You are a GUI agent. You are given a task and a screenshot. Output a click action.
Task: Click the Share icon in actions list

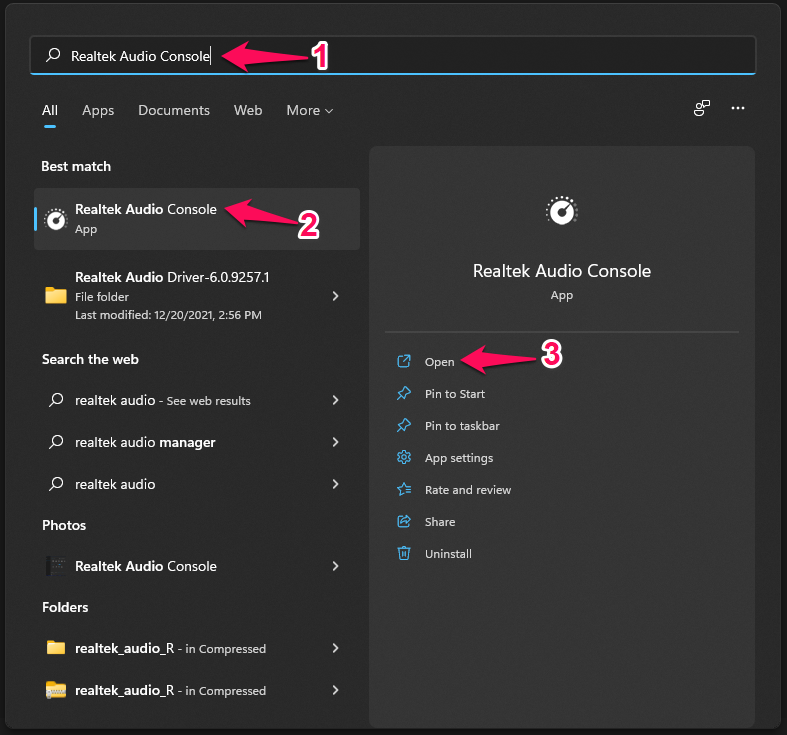click(404, 522)
